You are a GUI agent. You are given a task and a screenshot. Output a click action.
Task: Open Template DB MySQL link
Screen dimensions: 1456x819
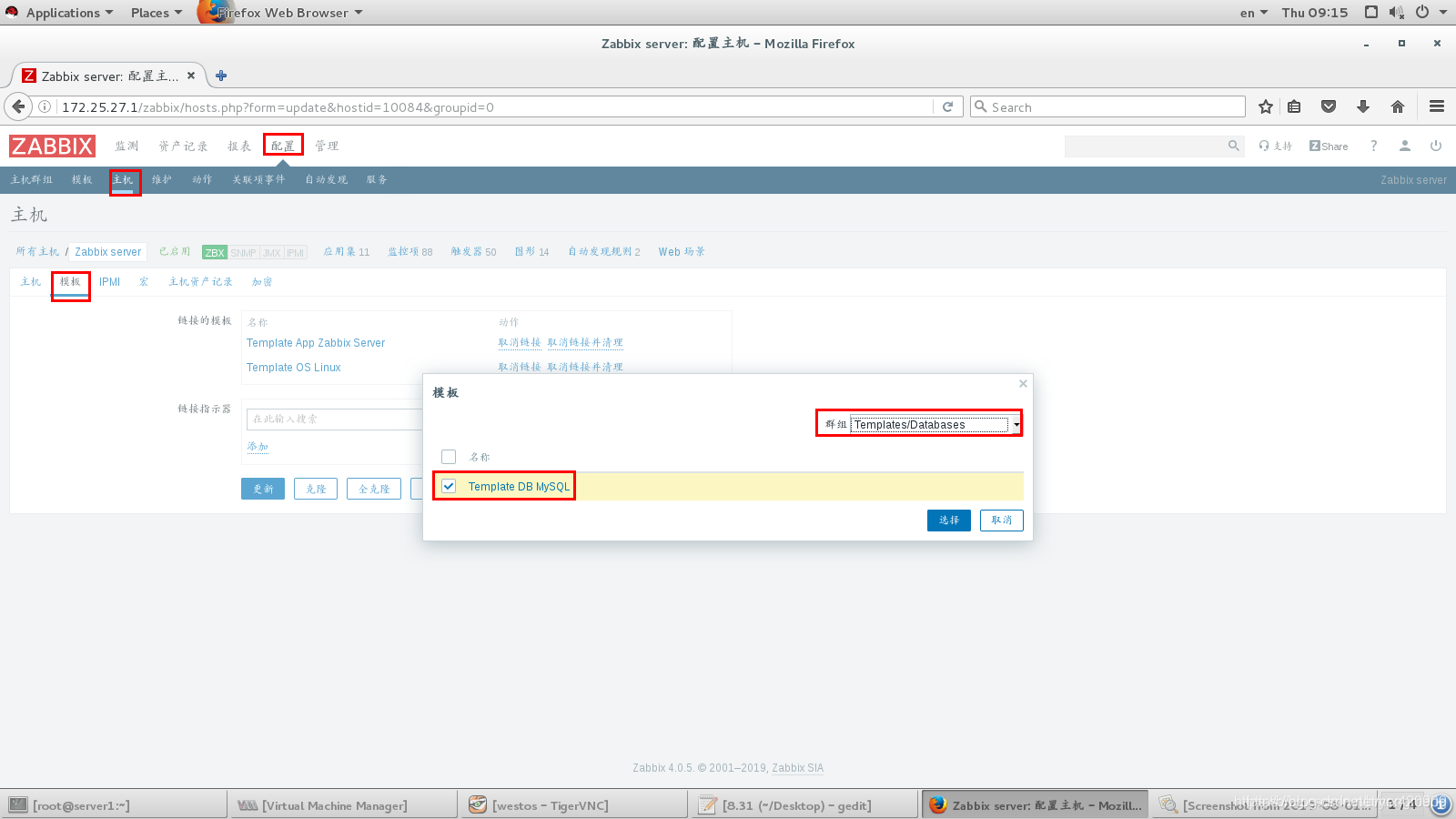(x=519, y=487)
